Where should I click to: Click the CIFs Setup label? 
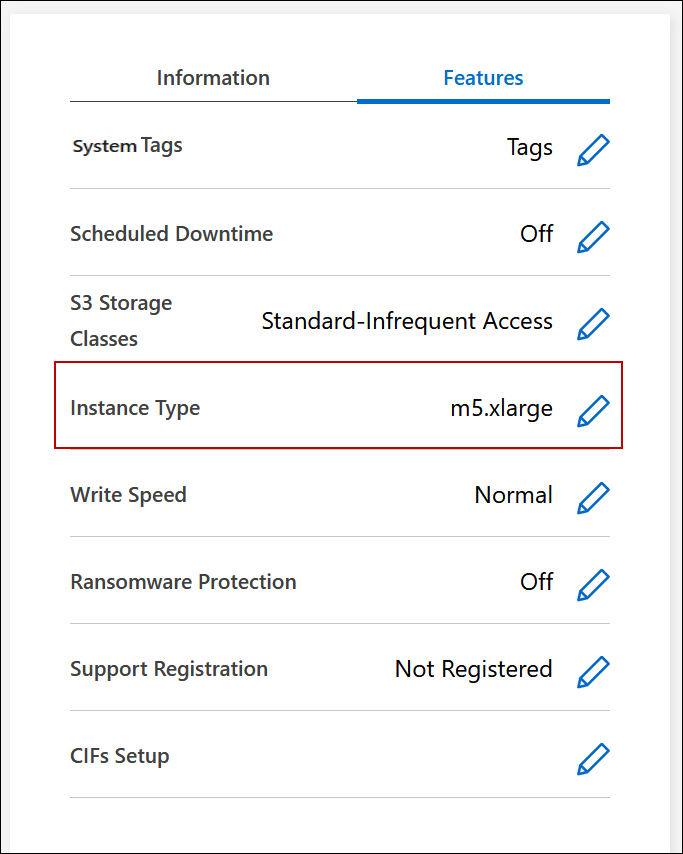click(x=120, y=756)
